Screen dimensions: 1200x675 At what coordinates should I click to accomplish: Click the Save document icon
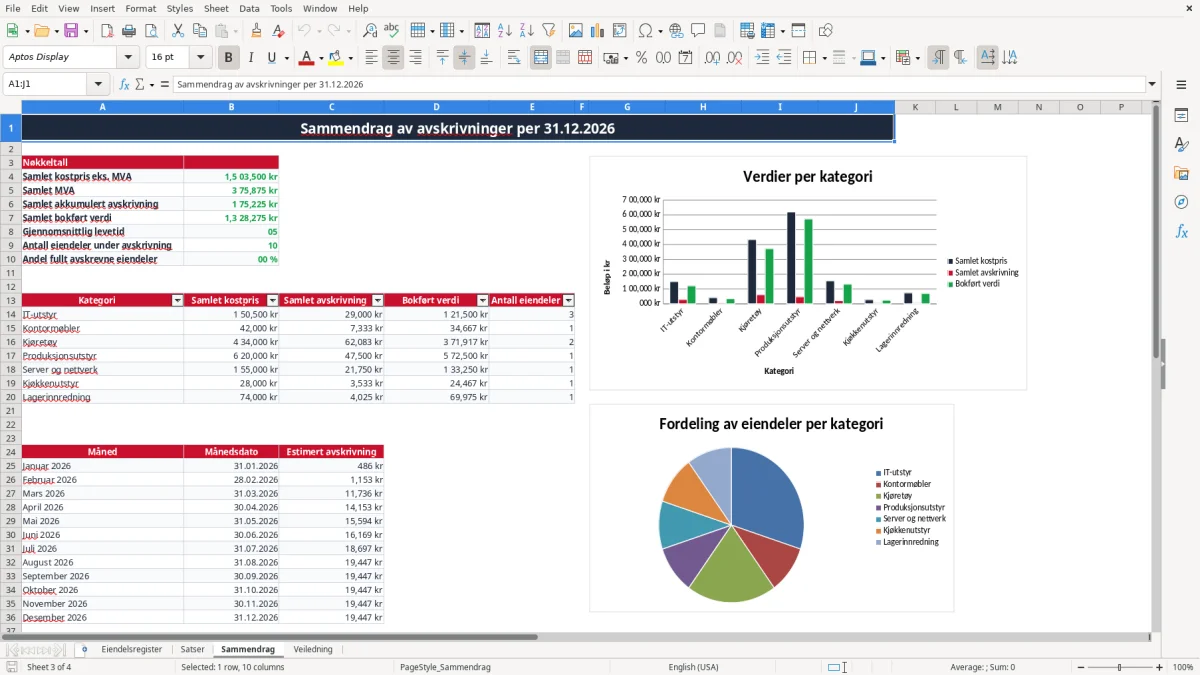tap(71, 31)
